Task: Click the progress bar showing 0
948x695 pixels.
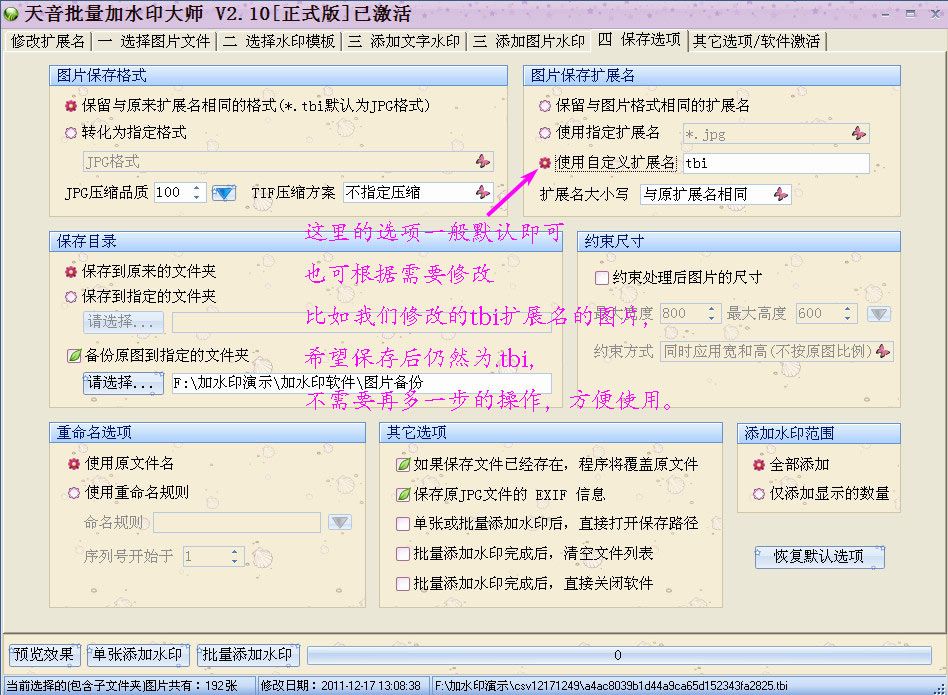Action: 617,655
